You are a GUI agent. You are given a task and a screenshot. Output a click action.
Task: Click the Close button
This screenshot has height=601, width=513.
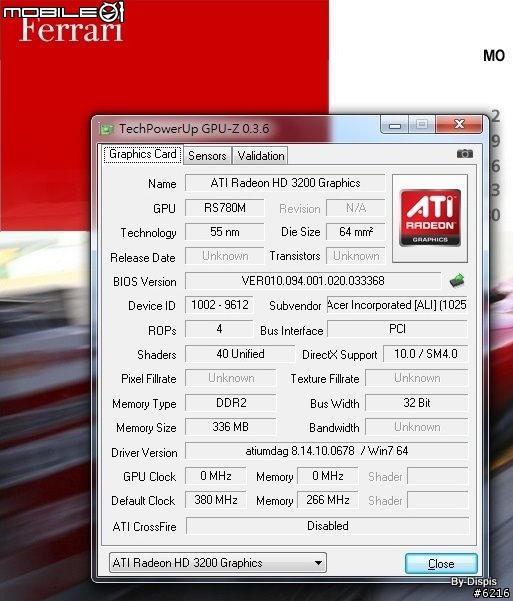(x=441, y=563)
